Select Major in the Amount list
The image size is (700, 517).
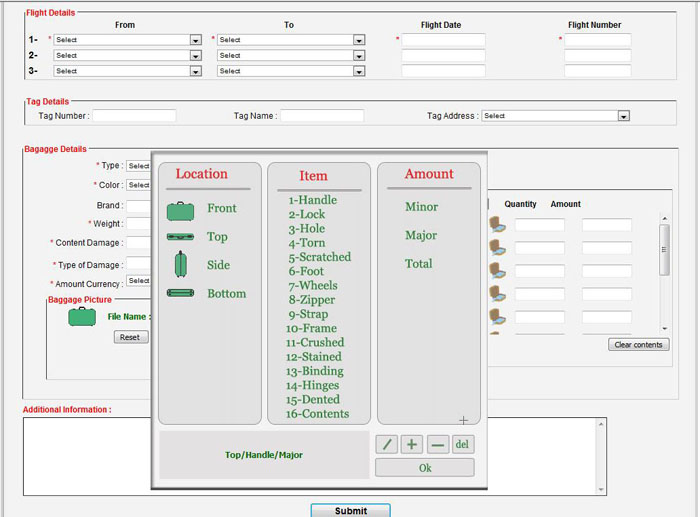pos(421,235)
